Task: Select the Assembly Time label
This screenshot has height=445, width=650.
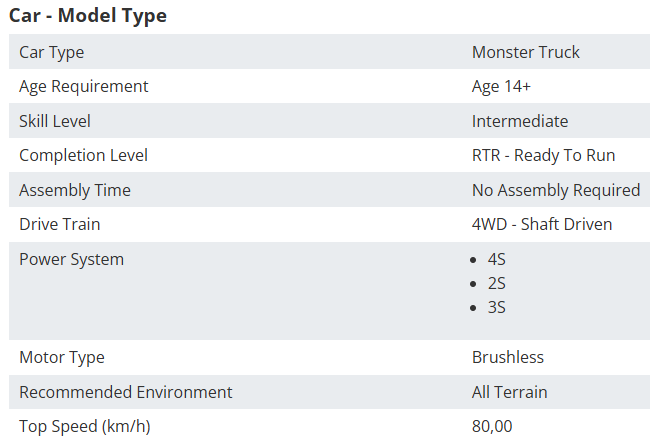Action: pyautogui.click(x=75, y=190)
